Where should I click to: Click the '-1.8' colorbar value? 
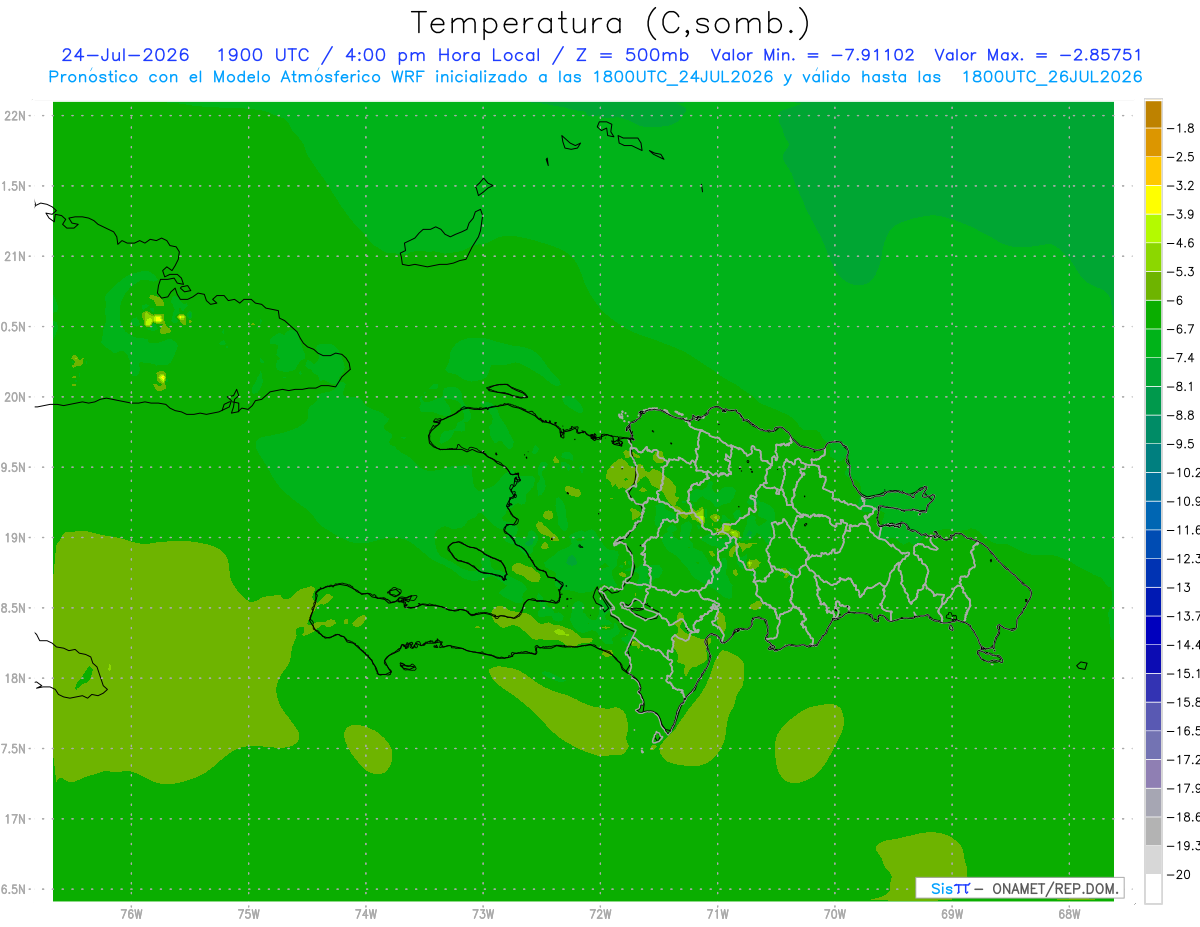[1179, 128]
